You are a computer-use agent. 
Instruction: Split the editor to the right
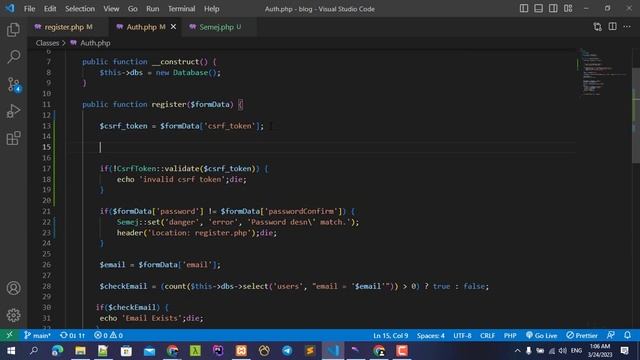(x=612, y=27)
